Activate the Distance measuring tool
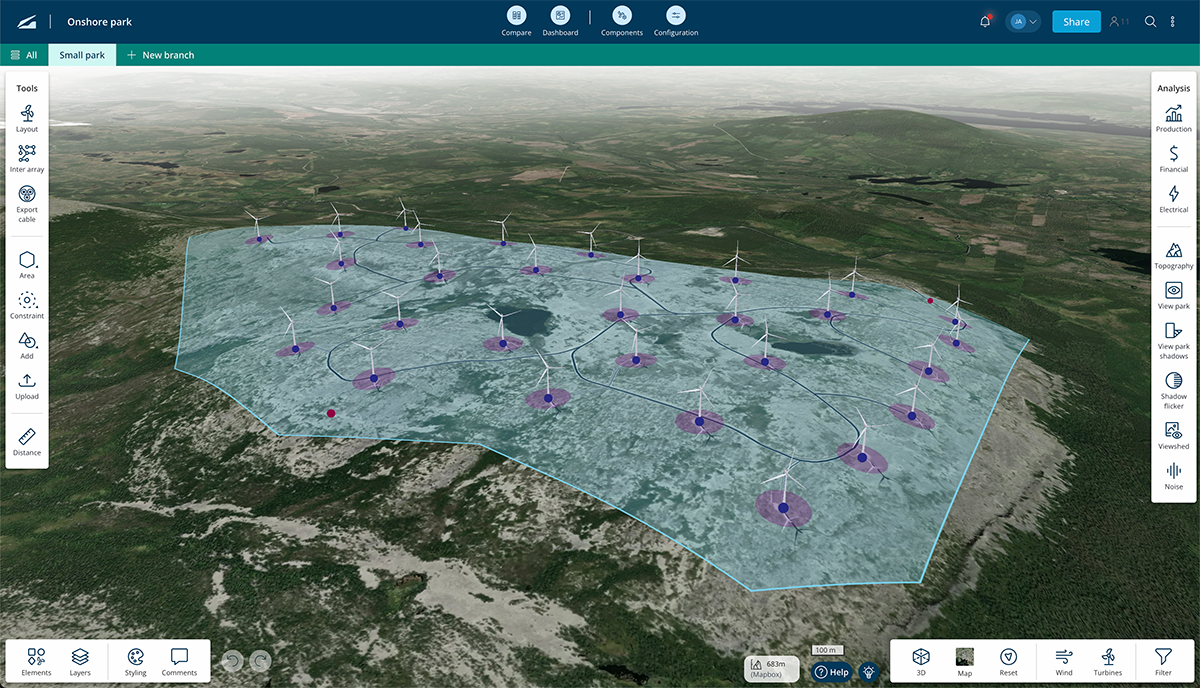The height and width of the screenshot is (688, 1200). (x=27, y=441)
